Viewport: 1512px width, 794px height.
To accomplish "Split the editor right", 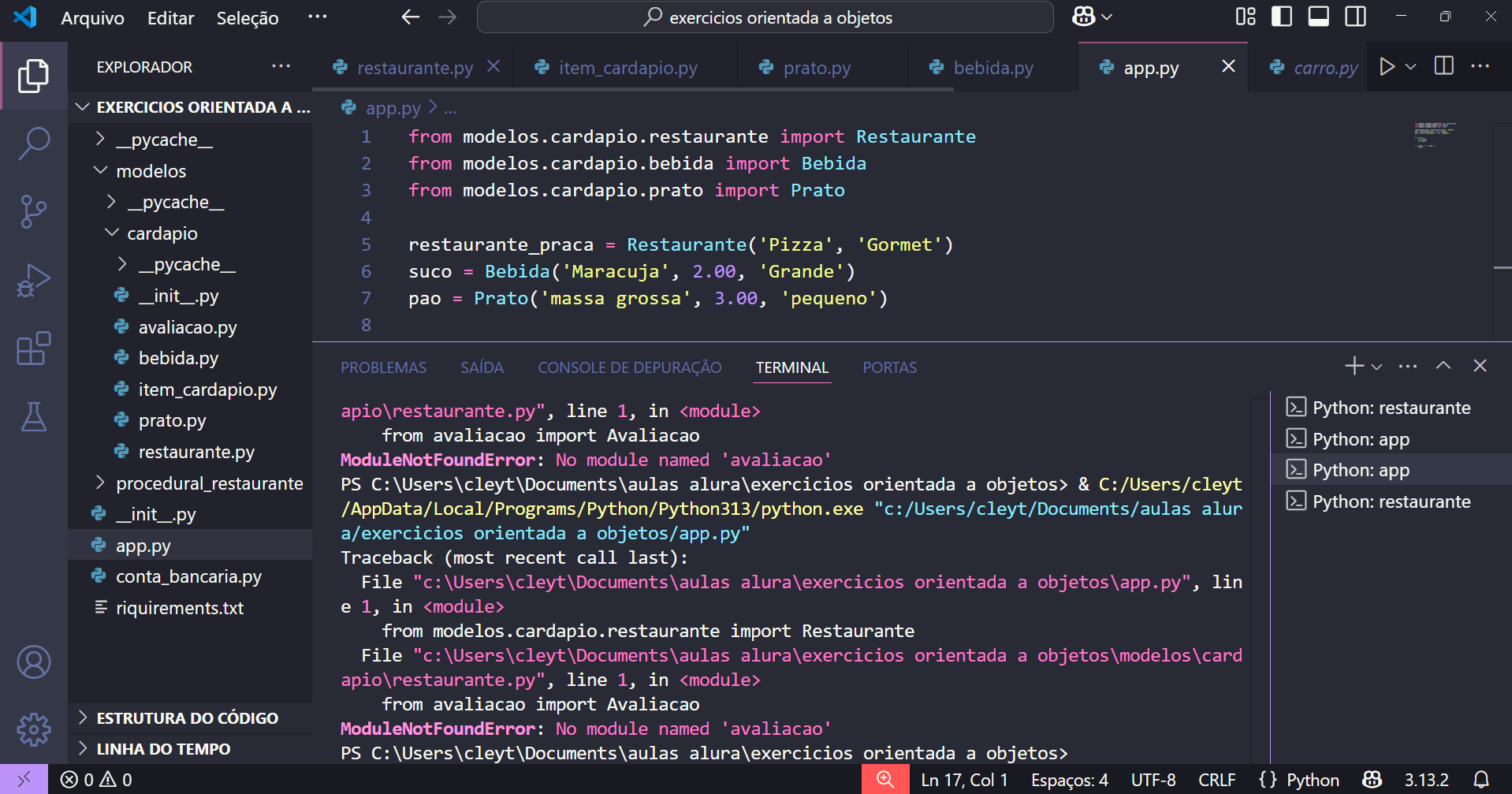I will pyautogui.click(x=1443, y=67).
